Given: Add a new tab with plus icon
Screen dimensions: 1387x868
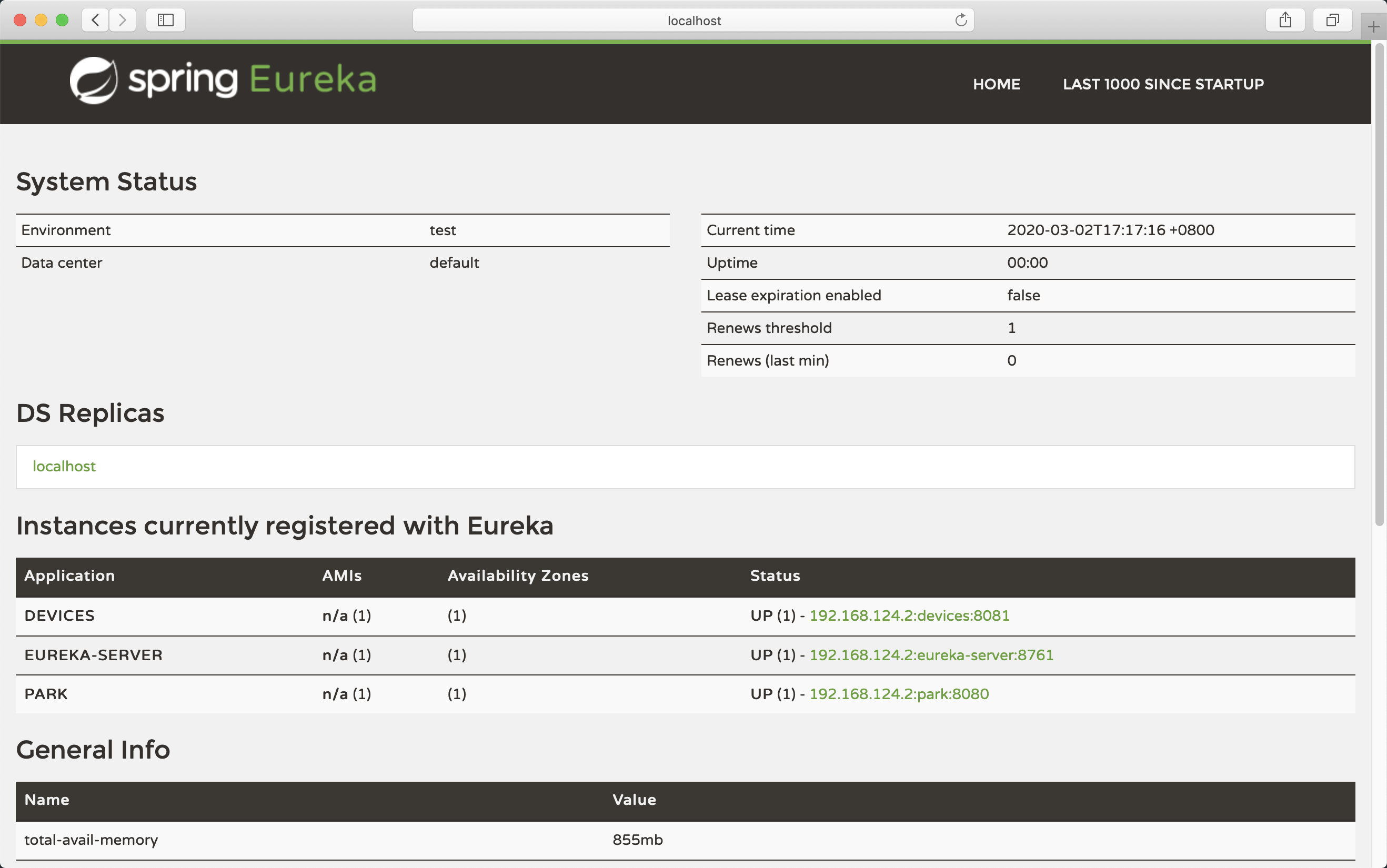Looking at the screenshot, I should (x=1373, y=27).
